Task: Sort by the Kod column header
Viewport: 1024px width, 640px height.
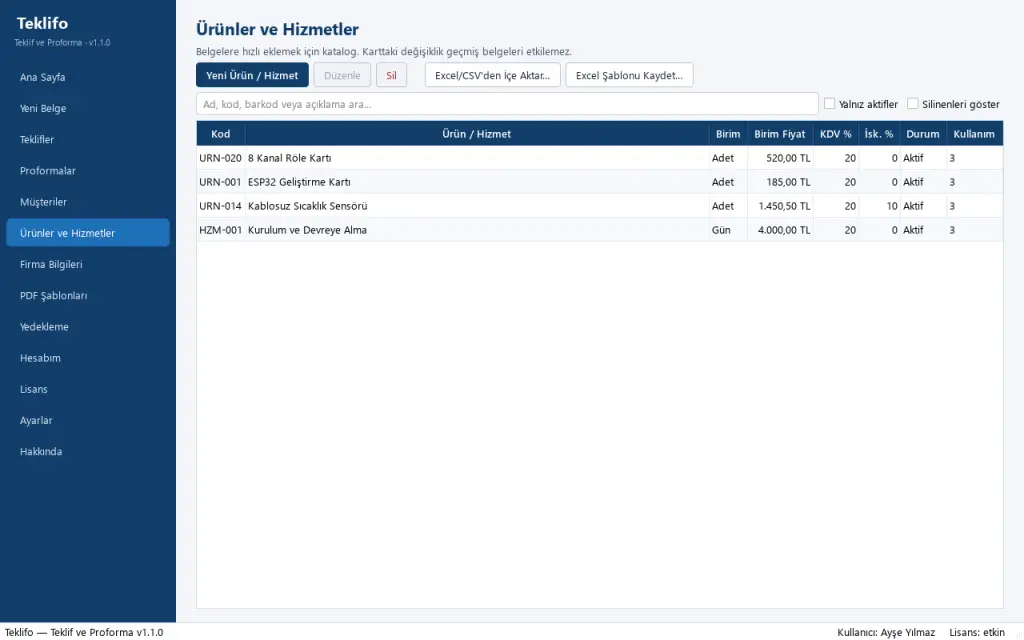Action: tap(221, 134)
